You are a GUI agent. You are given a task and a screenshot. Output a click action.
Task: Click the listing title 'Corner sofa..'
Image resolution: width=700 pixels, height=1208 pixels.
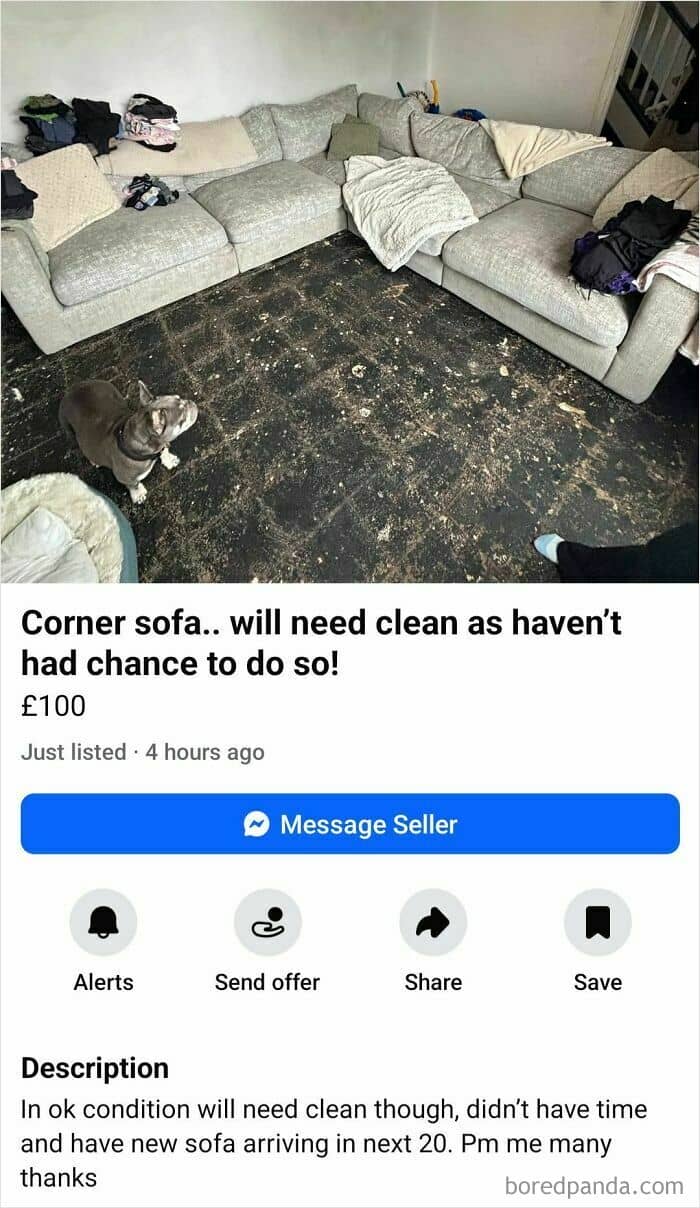pos(321,642)
